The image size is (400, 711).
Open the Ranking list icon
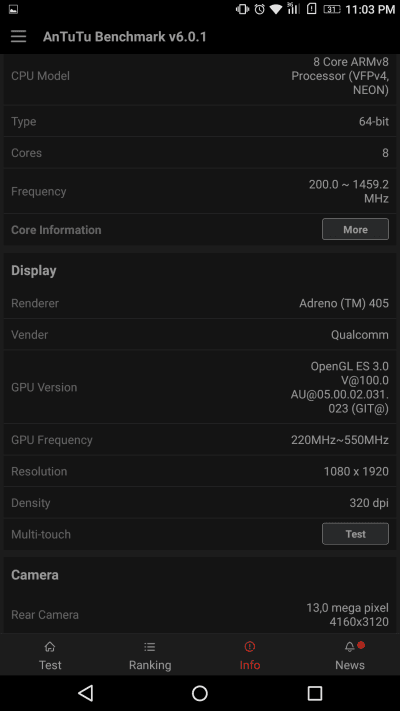pyautogui.click(x=150, y=647)
